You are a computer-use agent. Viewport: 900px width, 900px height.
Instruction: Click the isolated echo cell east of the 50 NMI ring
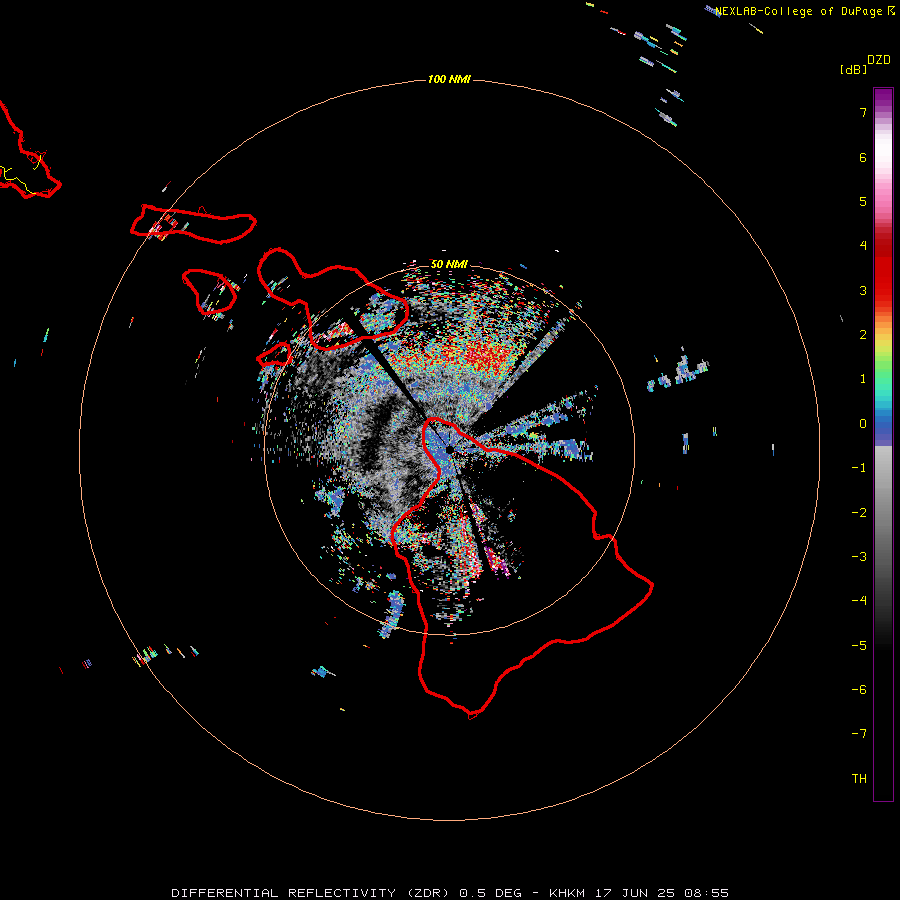coord(679,372)
